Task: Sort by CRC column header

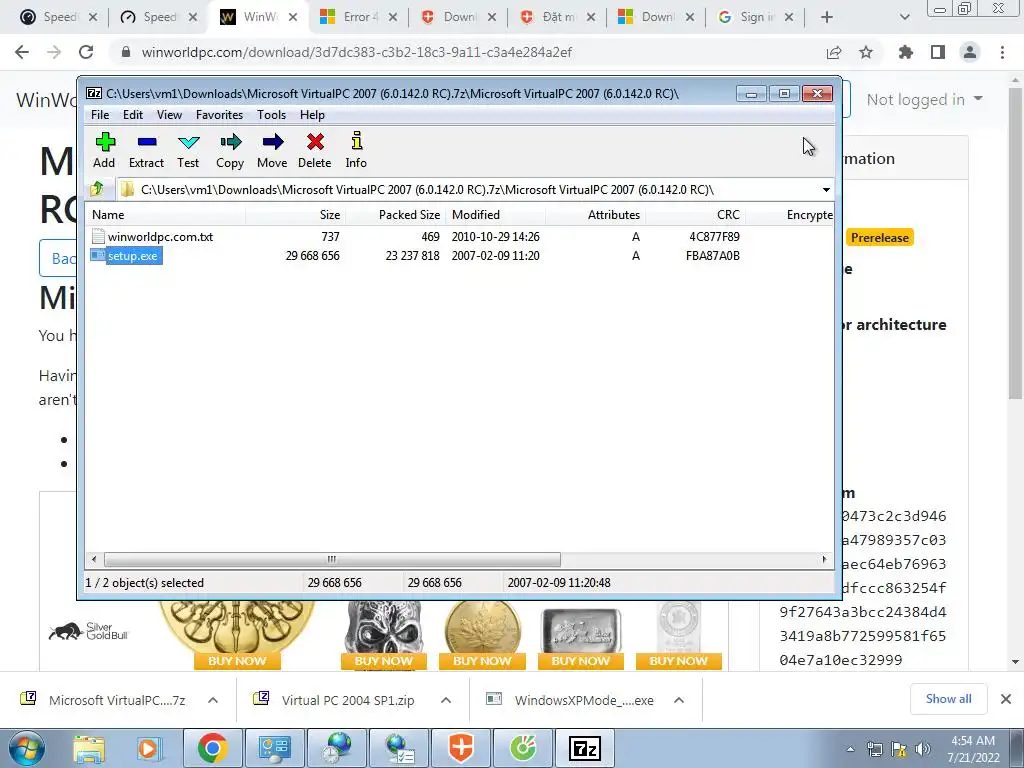Action: [x=696, y=215]
